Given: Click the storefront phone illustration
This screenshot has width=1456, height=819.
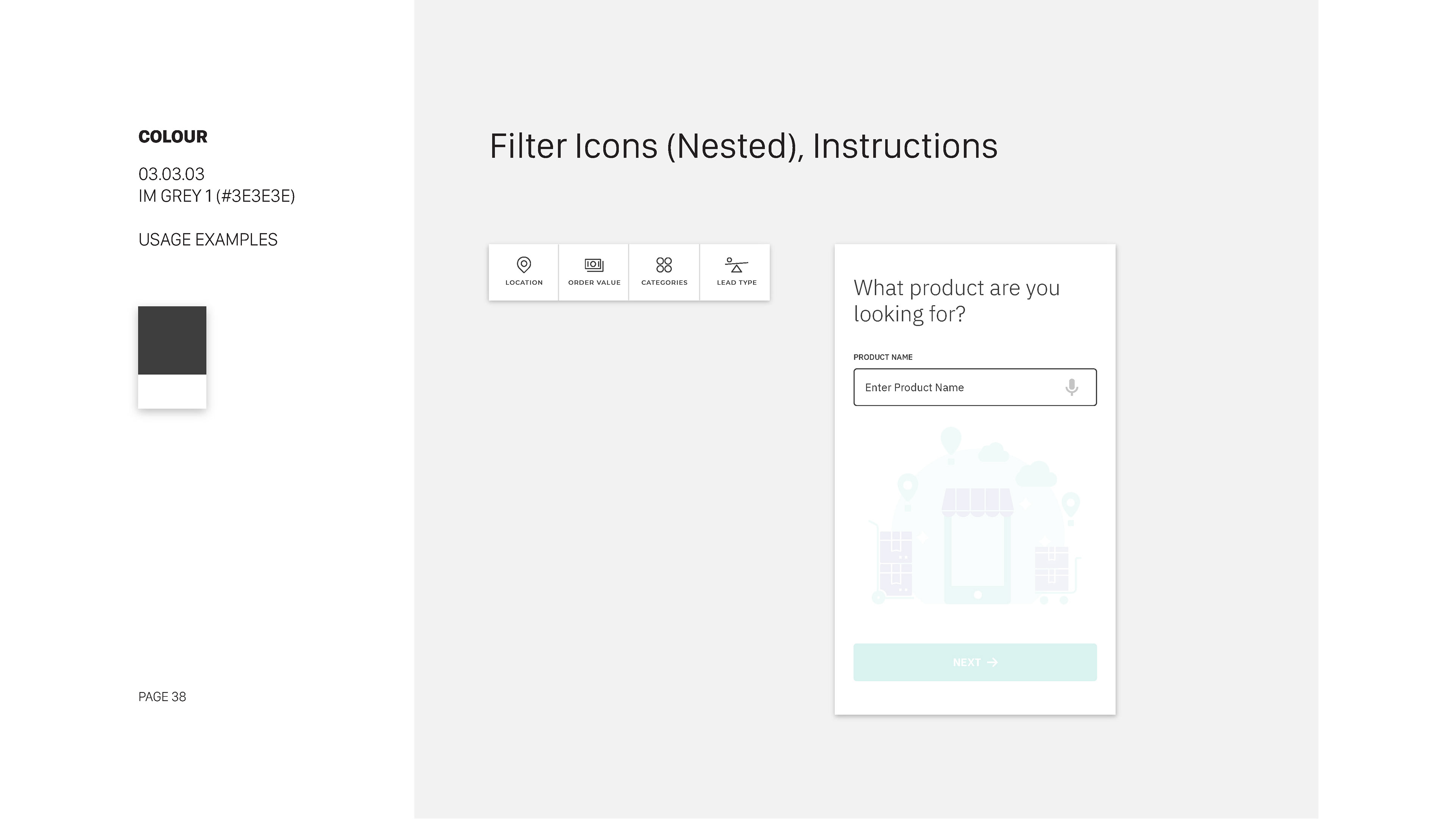Looking at the screenshot, I should [x=977, y=546].
